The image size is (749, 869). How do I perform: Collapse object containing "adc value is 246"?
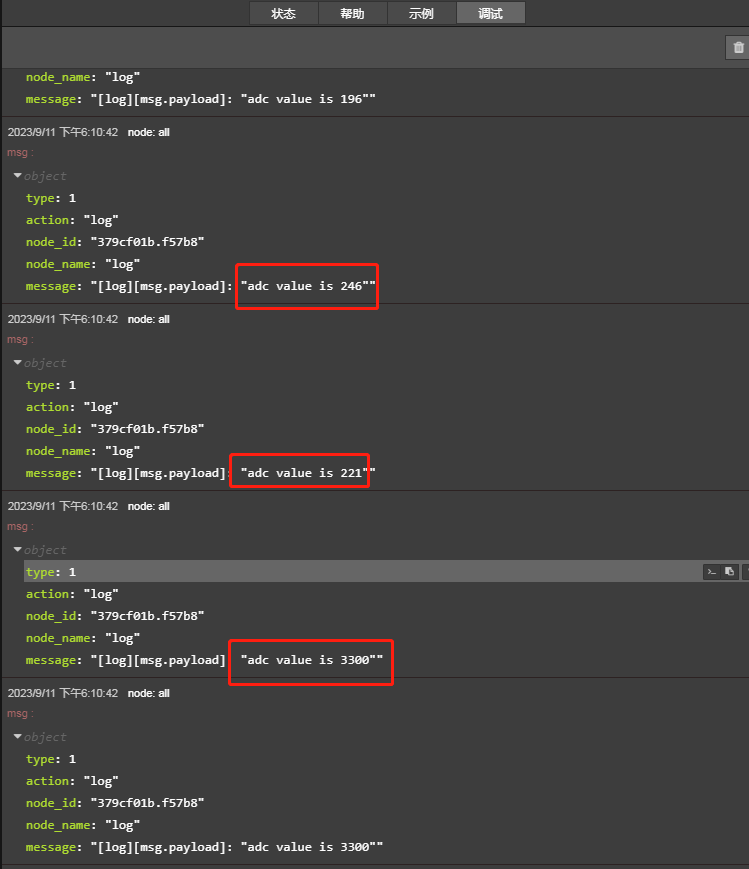tap(18, 176)
